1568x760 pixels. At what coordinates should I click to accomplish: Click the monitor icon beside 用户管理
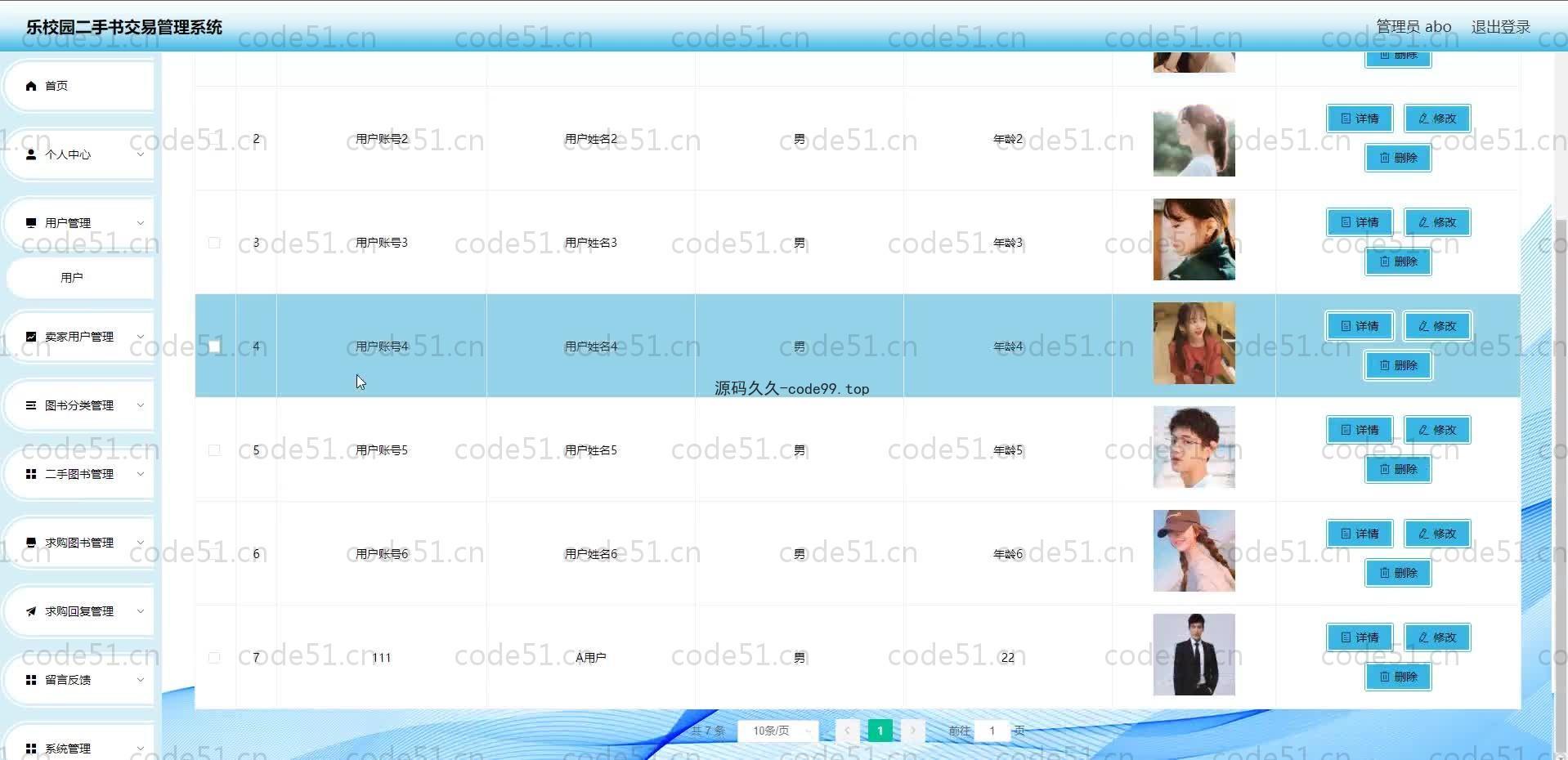[x=31, y=223]
